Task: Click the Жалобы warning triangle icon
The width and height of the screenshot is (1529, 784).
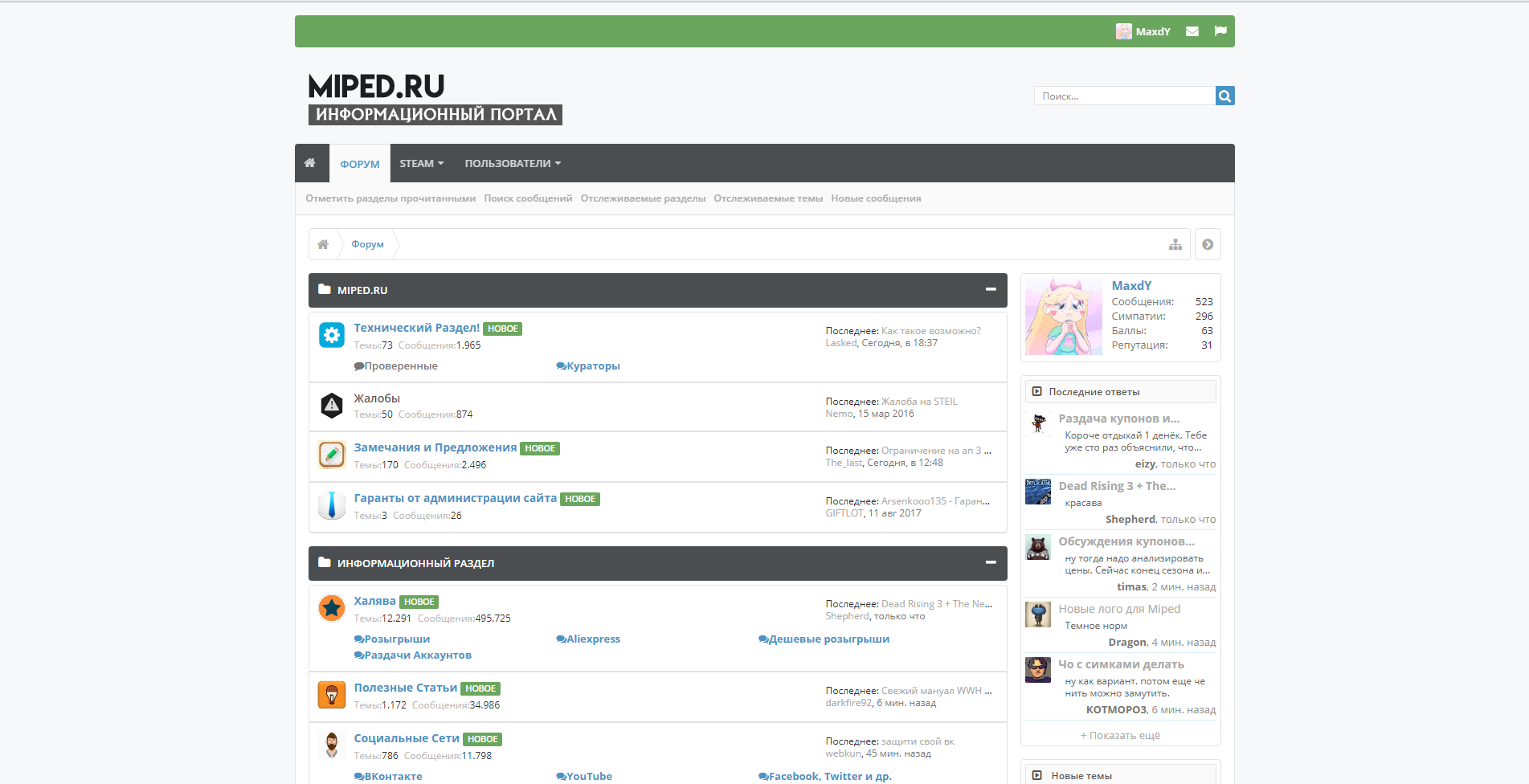Action: click(332, 406)
